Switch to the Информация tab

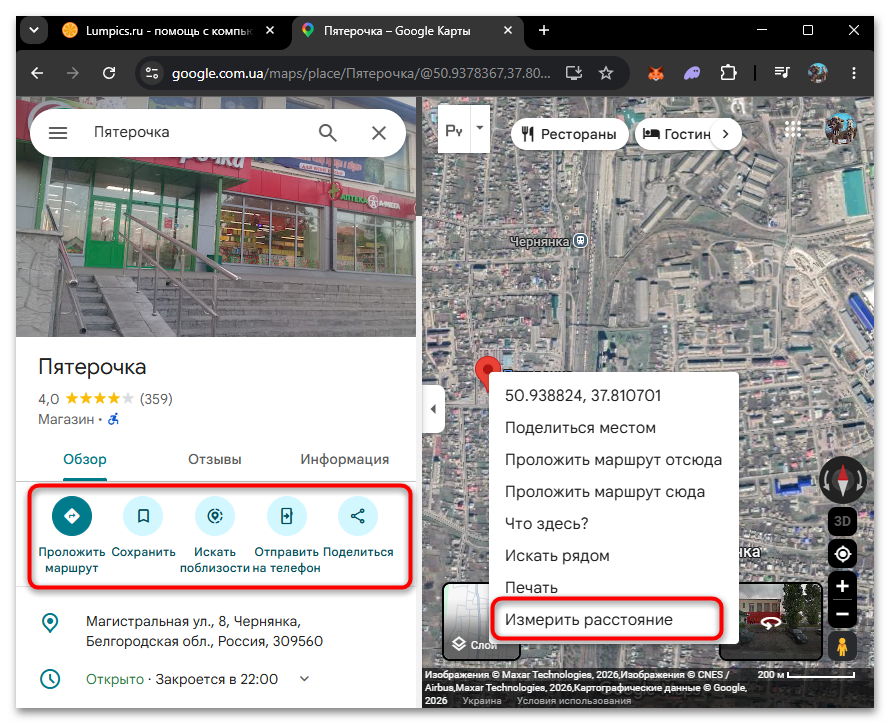pyautogui.click(x=345, y=460)
